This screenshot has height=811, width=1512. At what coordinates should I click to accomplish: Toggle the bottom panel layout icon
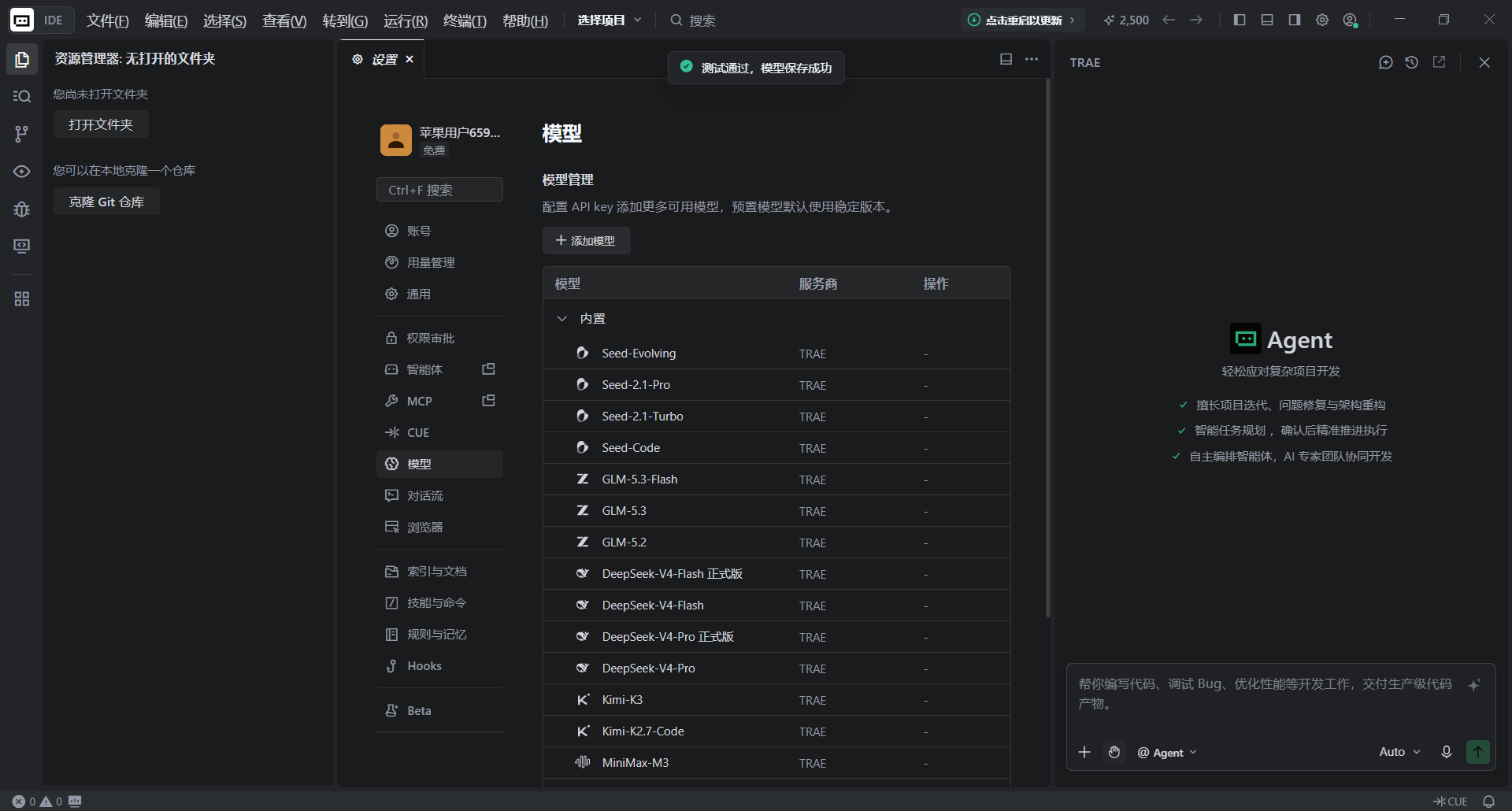point(1267,20)
